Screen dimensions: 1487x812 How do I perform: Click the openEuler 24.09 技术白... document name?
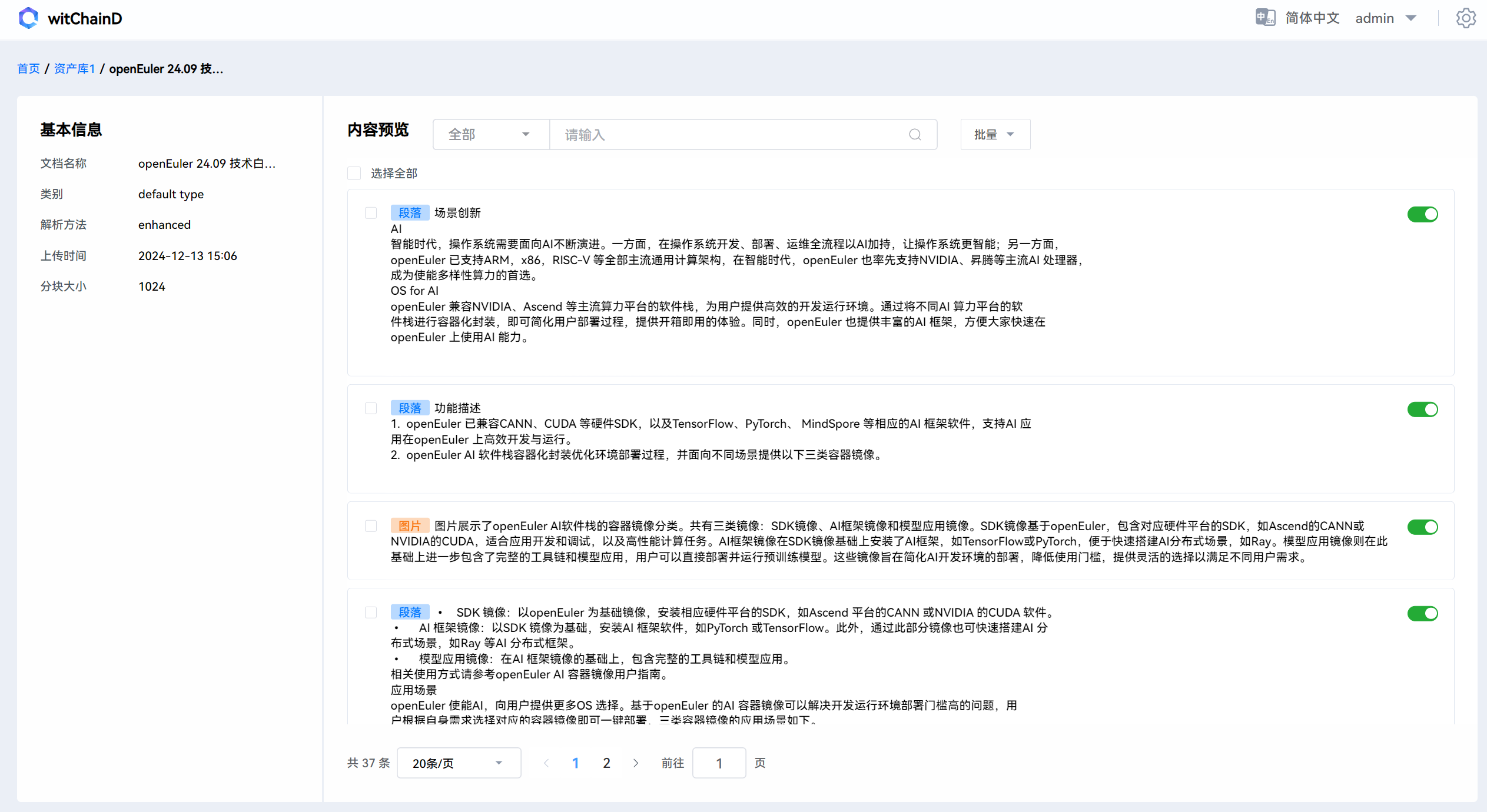pos(207,164)
